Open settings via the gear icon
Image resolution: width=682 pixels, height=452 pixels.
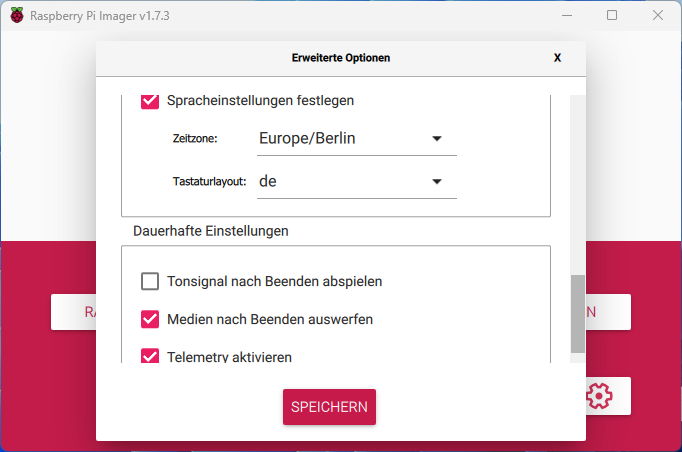[x=599, y=395]
